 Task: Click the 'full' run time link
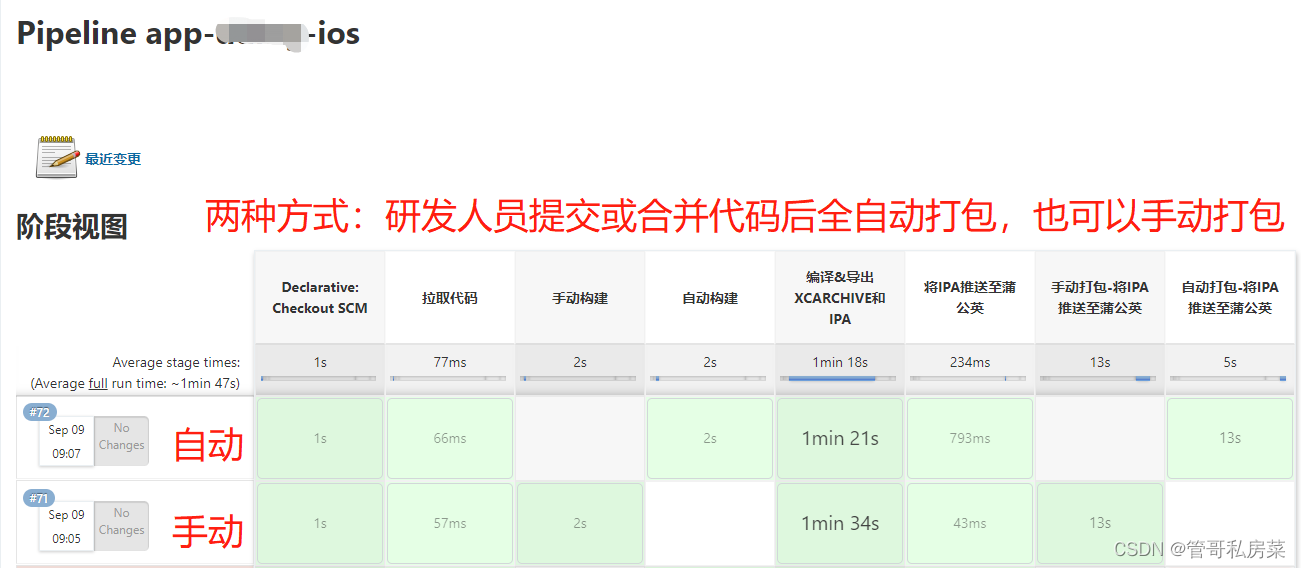pyautogui.click(x=98, y=383)
